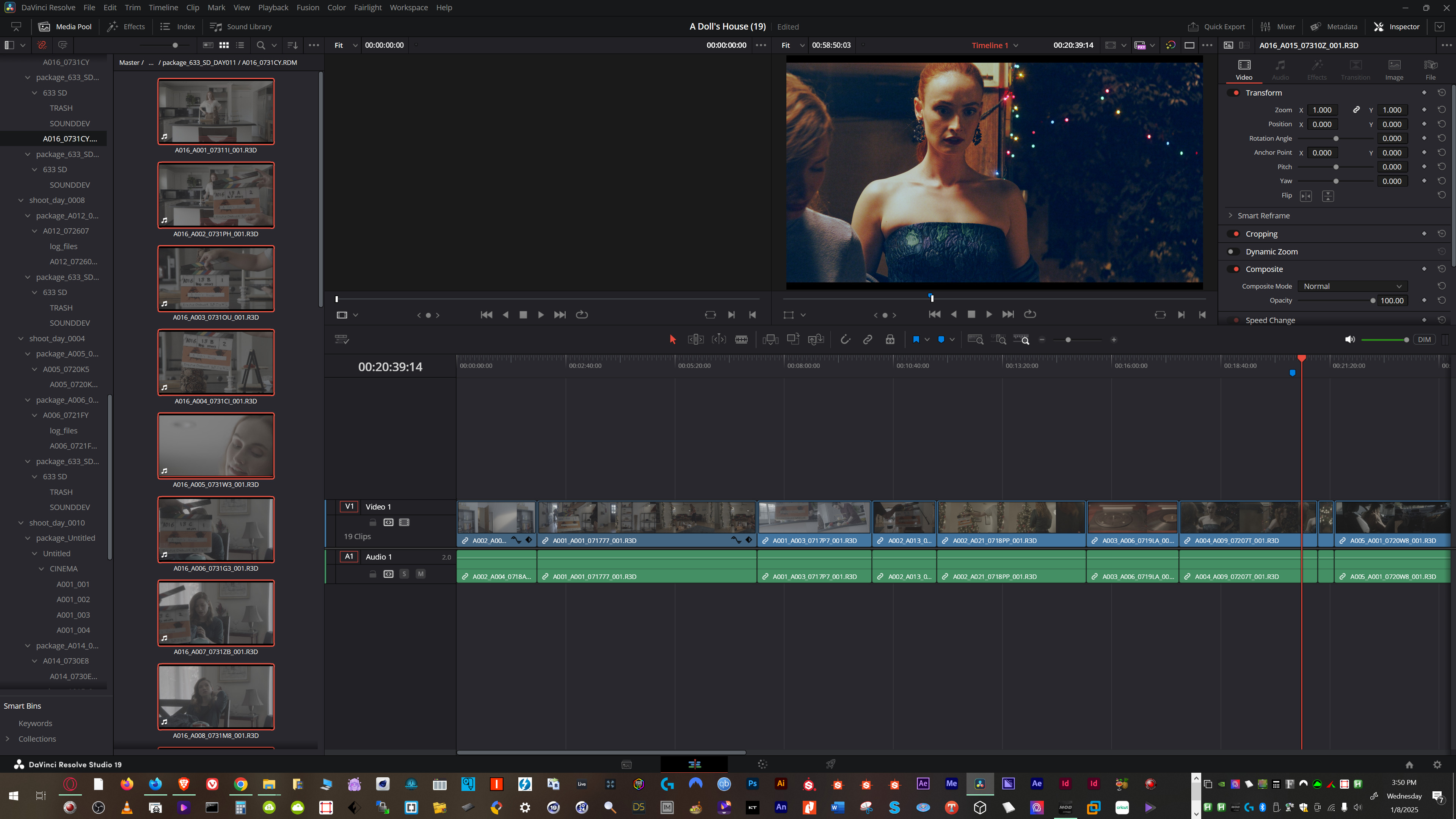Mute the audio speaker icon

pyautogui.click(x=1350, y=340)
